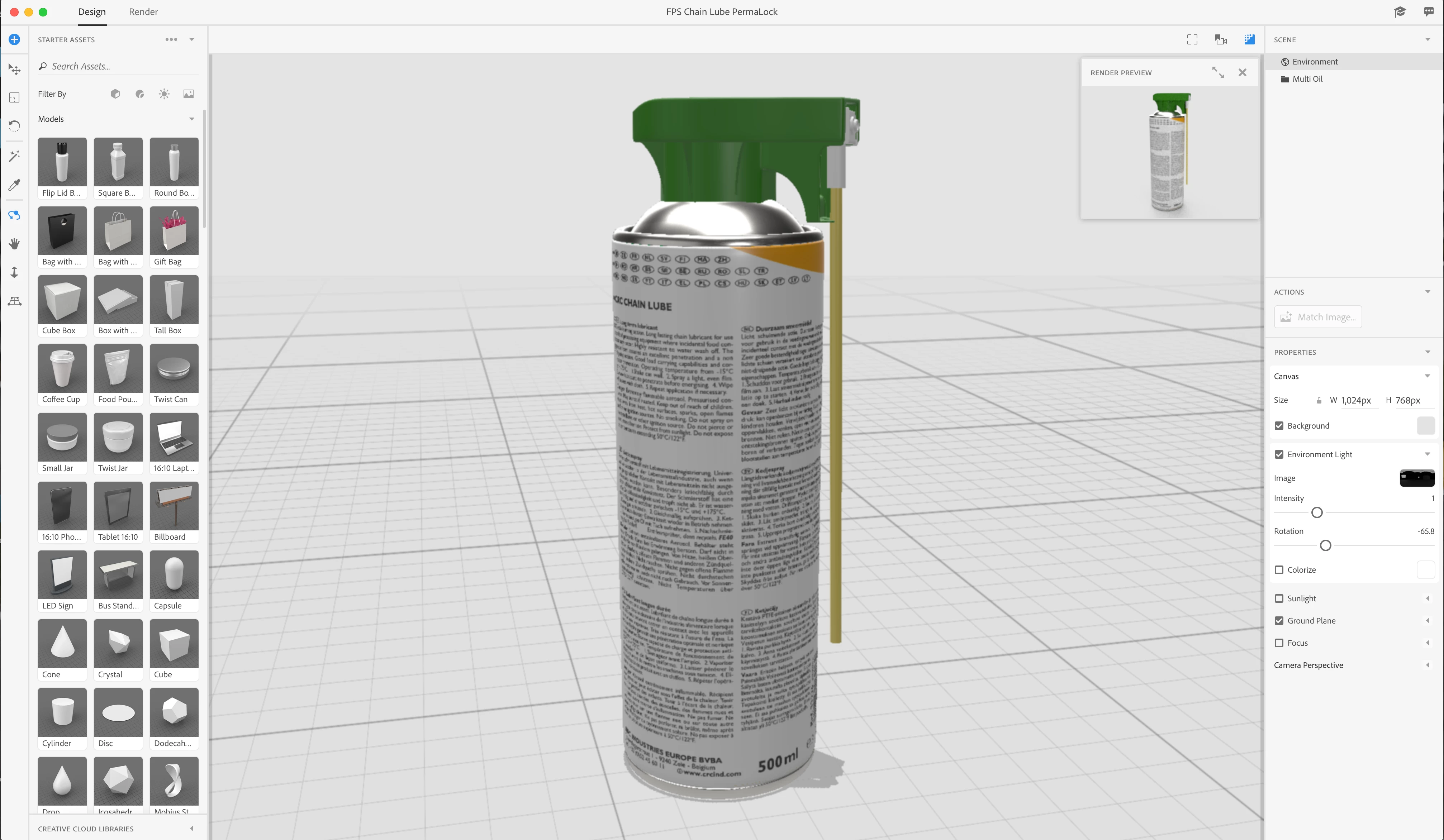Collapse the Models section arrow
Image resolution: width=1444 pixels, height=840 pixels.
point(191,119)
